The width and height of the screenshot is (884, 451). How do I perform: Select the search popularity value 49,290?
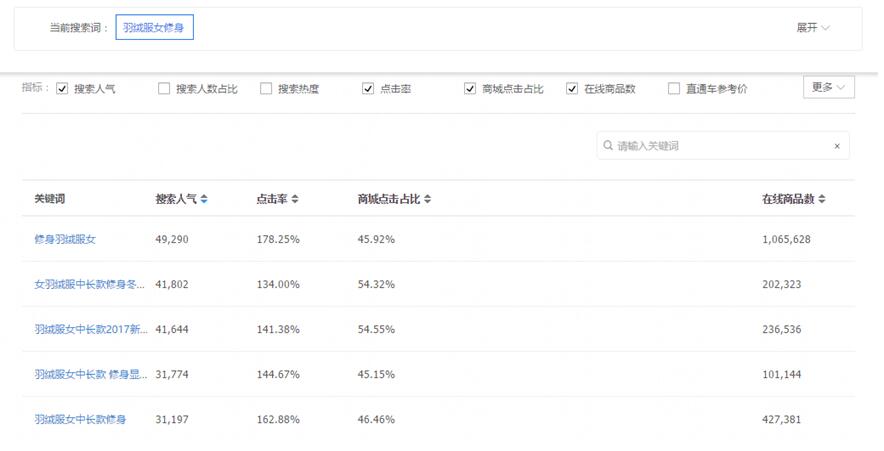172,239
